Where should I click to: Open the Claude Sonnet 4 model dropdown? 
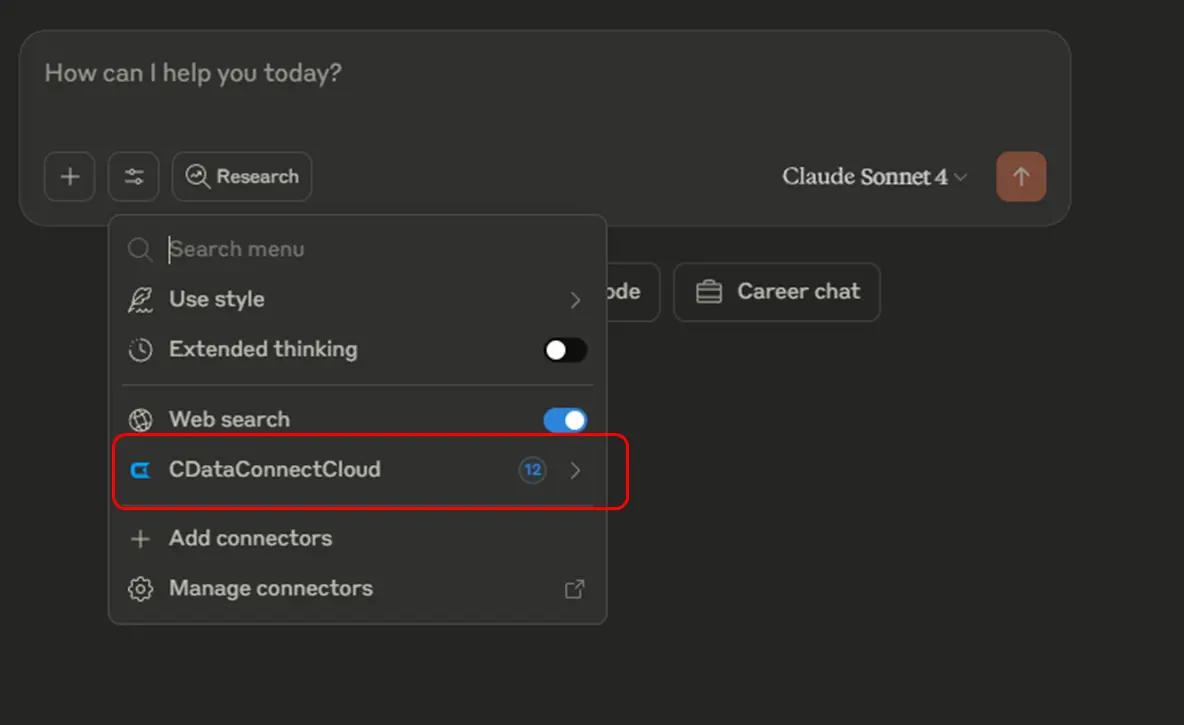875,177
